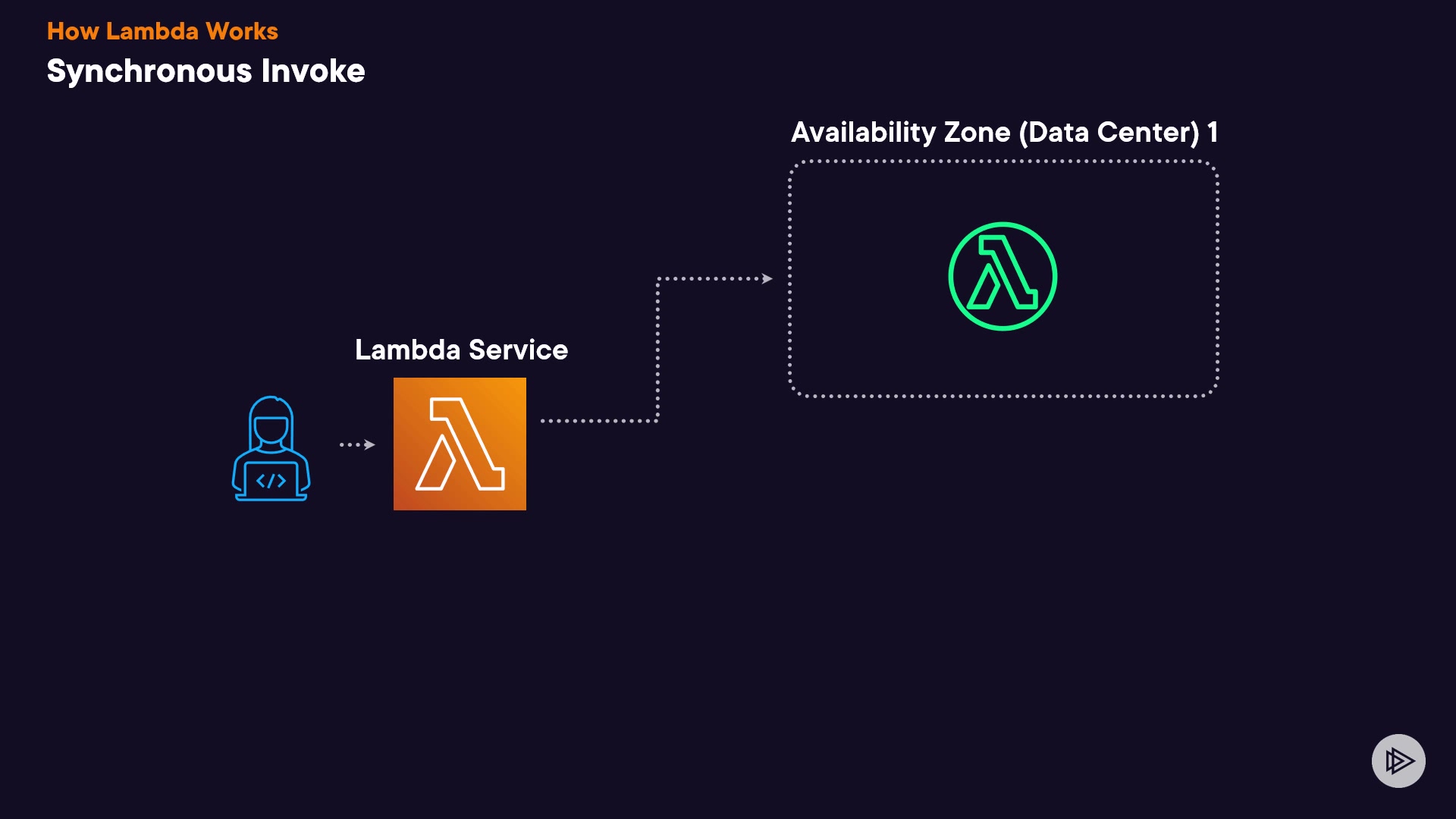Select the "Synchronous Invoke" heading

[206, 71]
